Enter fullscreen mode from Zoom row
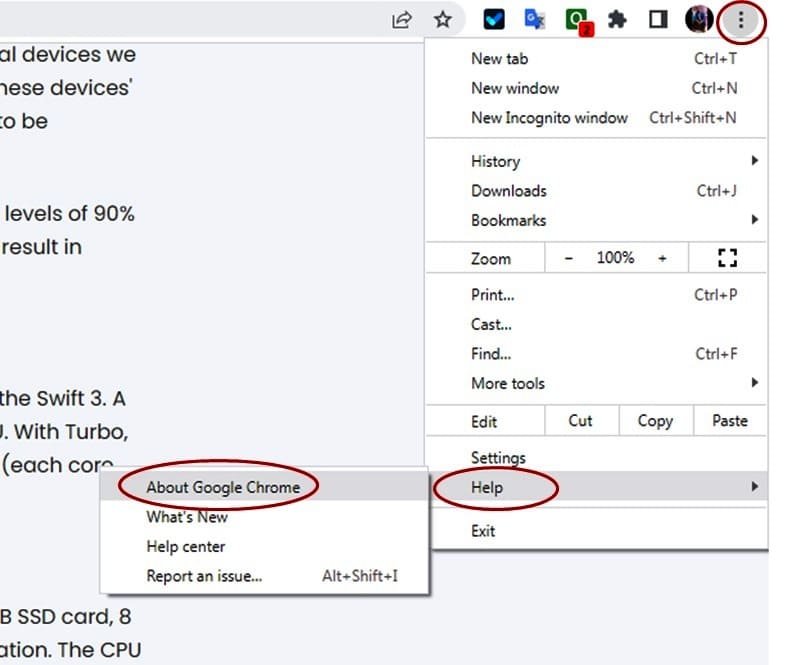This screenshot has height=665, width=792. pyautogui.click(x=727, y=258)
